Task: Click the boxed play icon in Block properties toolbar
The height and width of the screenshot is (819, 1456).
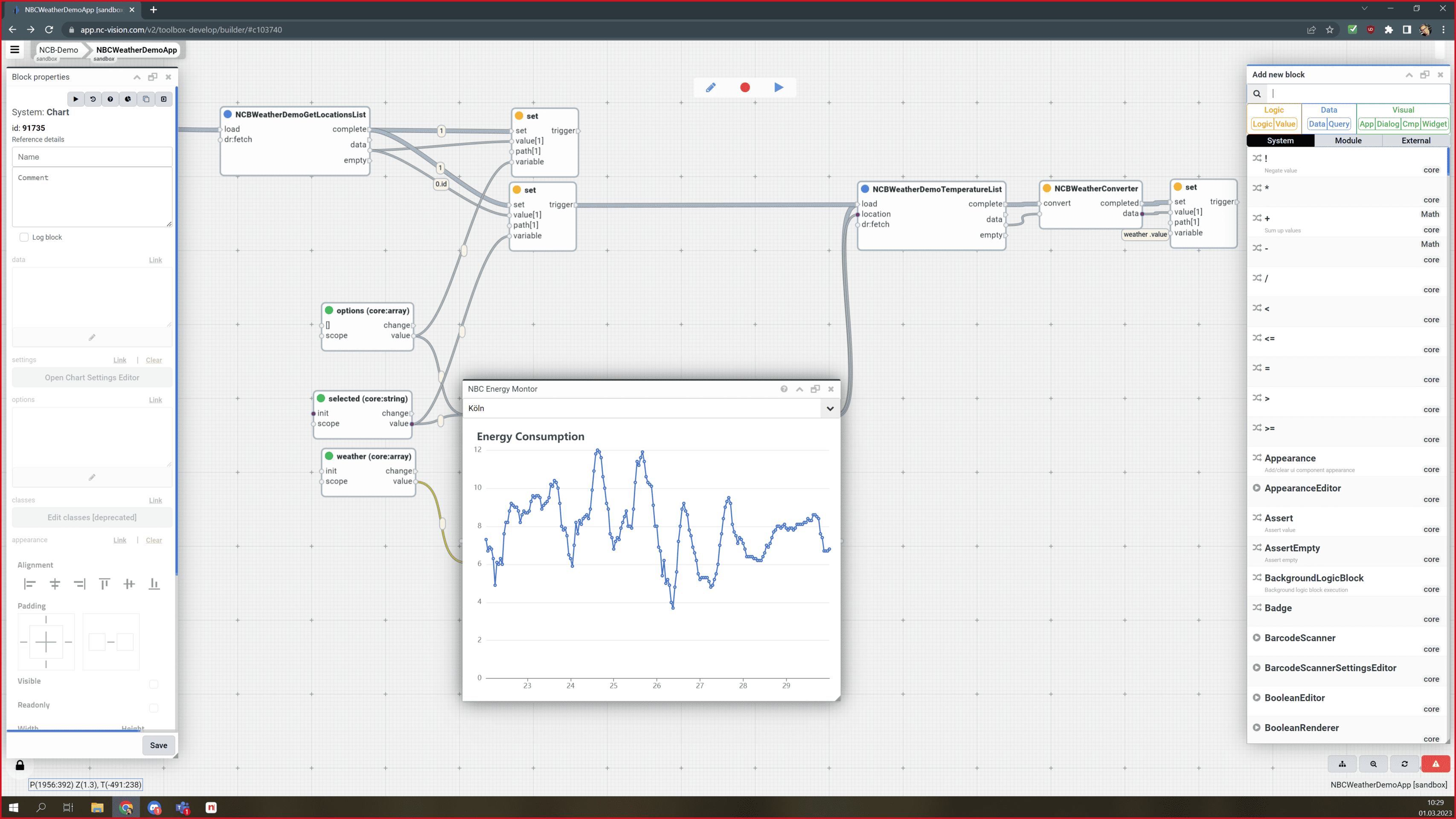Action: tap(164, 99)
